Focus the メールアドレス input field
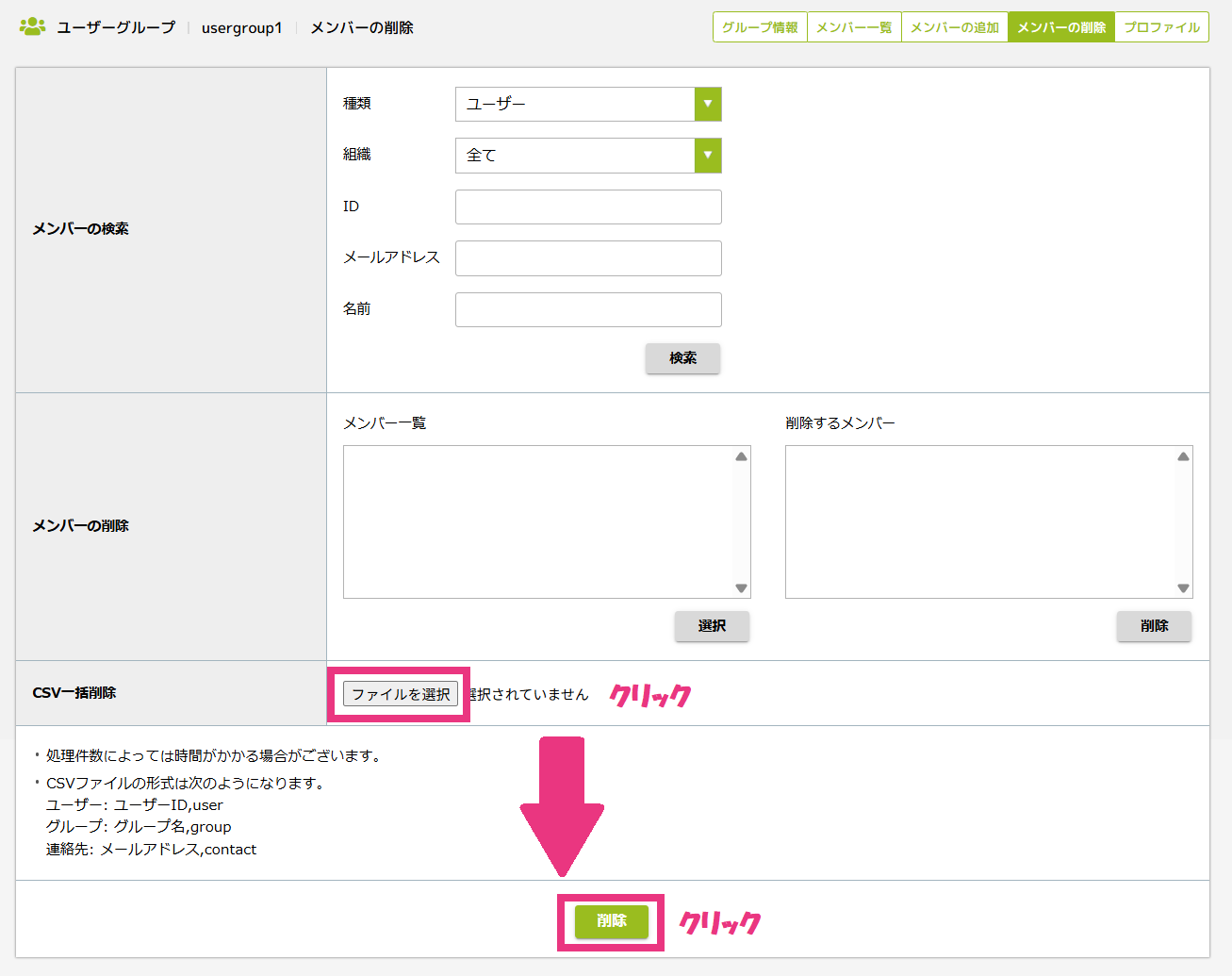Screen dimensions: 1232x976 (x=588, y=258)
